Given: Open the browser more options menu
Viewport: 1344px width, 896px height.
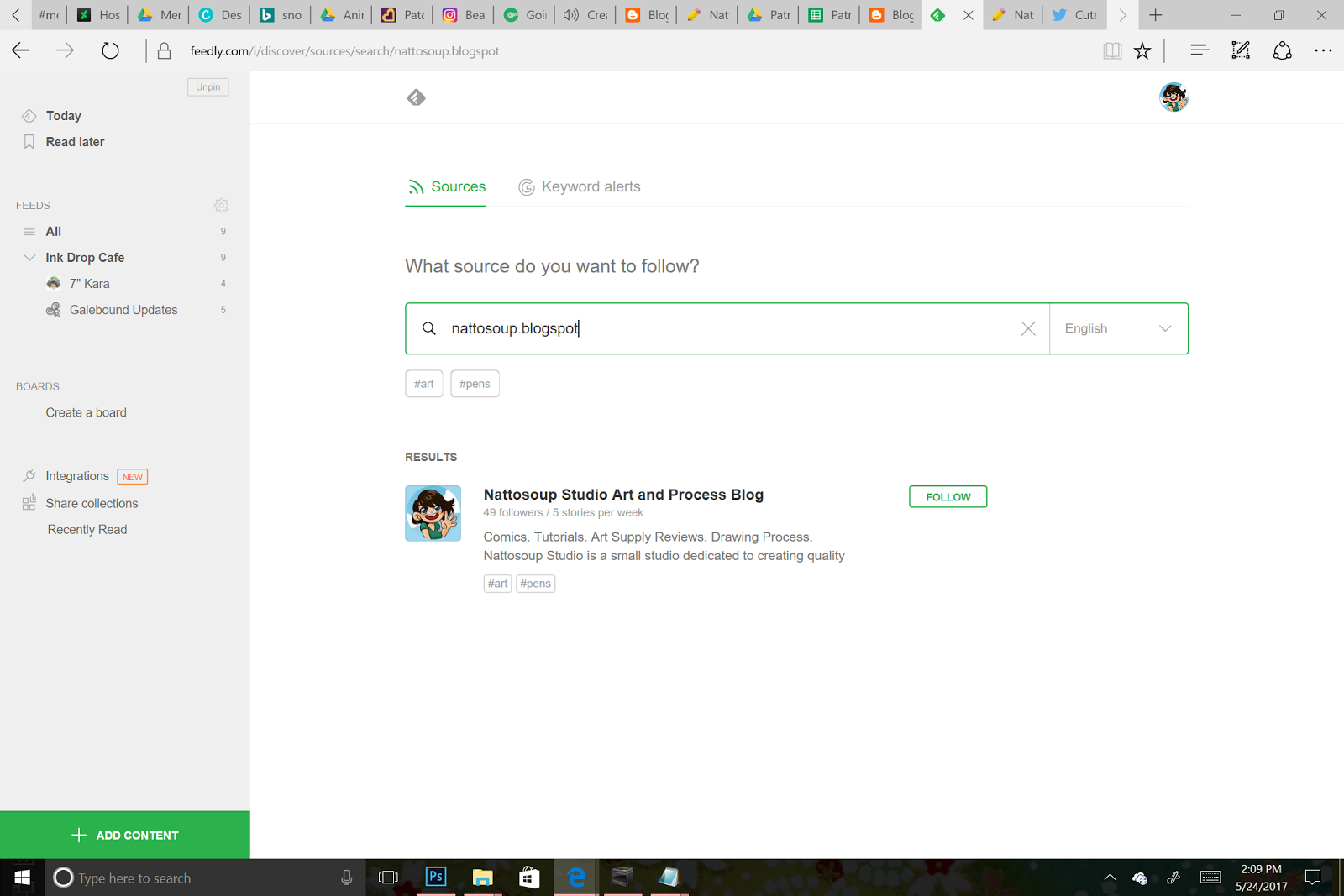Looking at the screenshot, I should point(1323,51).
